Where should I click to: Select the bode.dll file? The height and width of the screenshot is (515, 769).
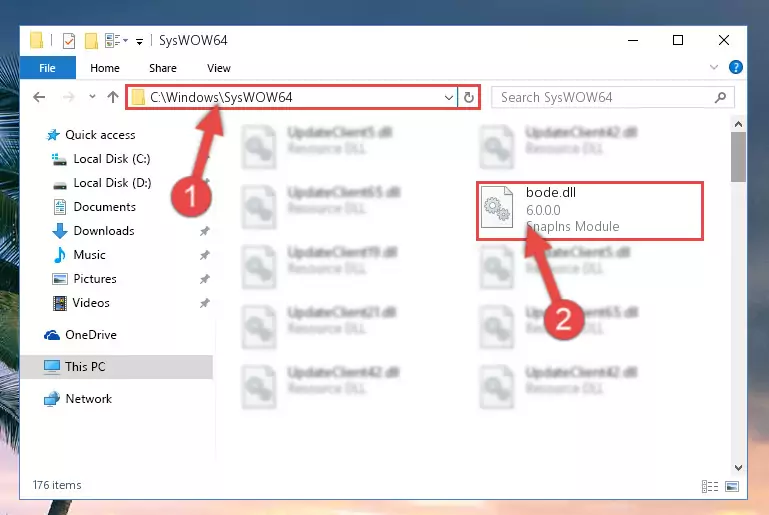point(590,211)
